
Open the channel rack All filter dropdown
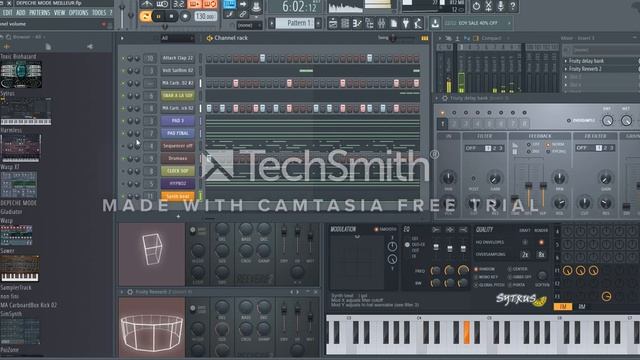[x=177, y=38]
